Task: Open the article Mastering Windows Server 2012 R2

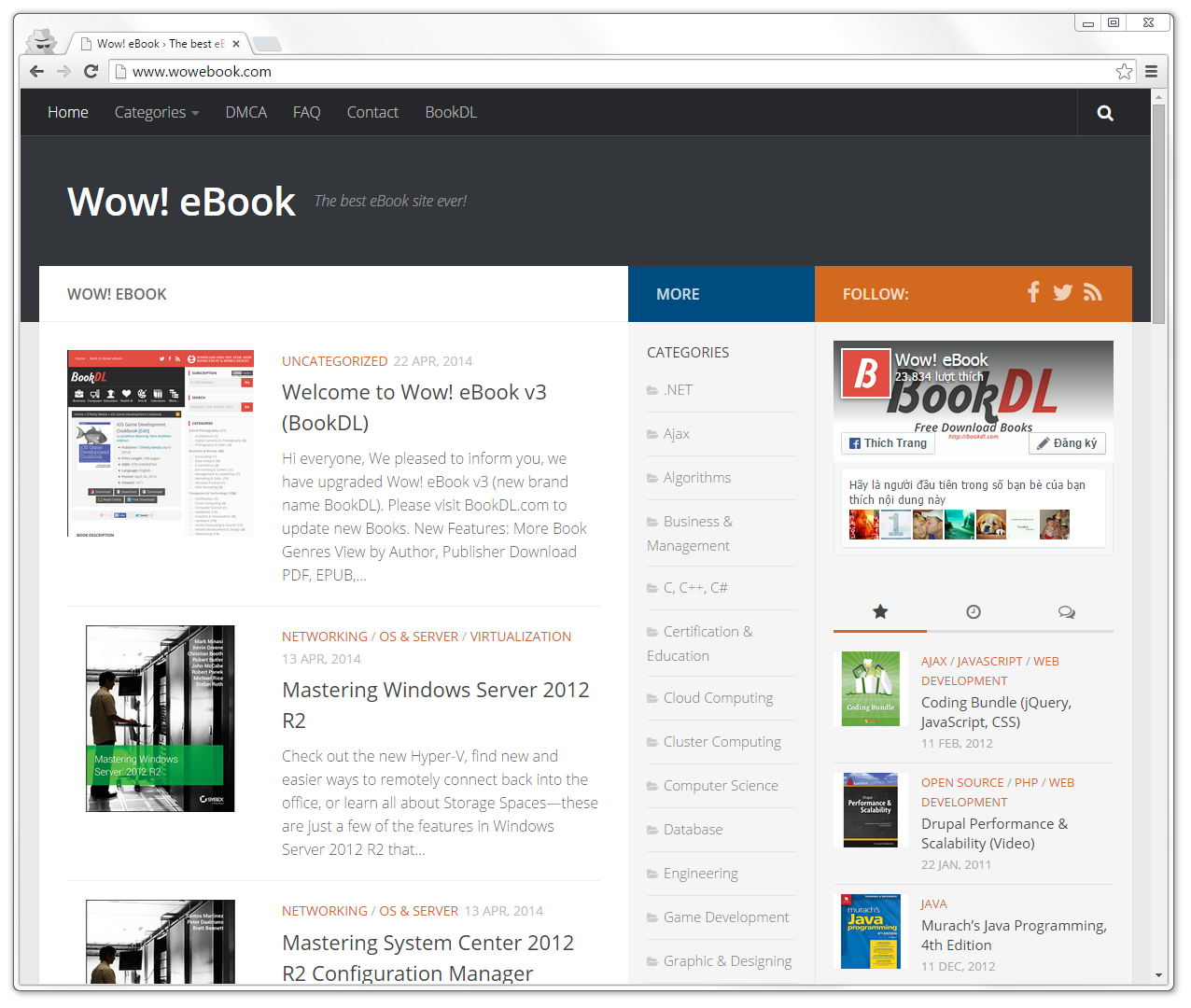Action: click(x=436, y=690)
